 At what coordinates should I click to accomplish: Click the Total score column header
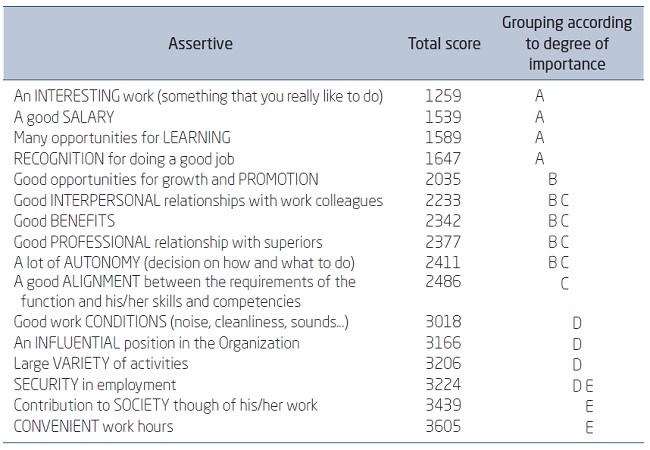click(444, 44)
